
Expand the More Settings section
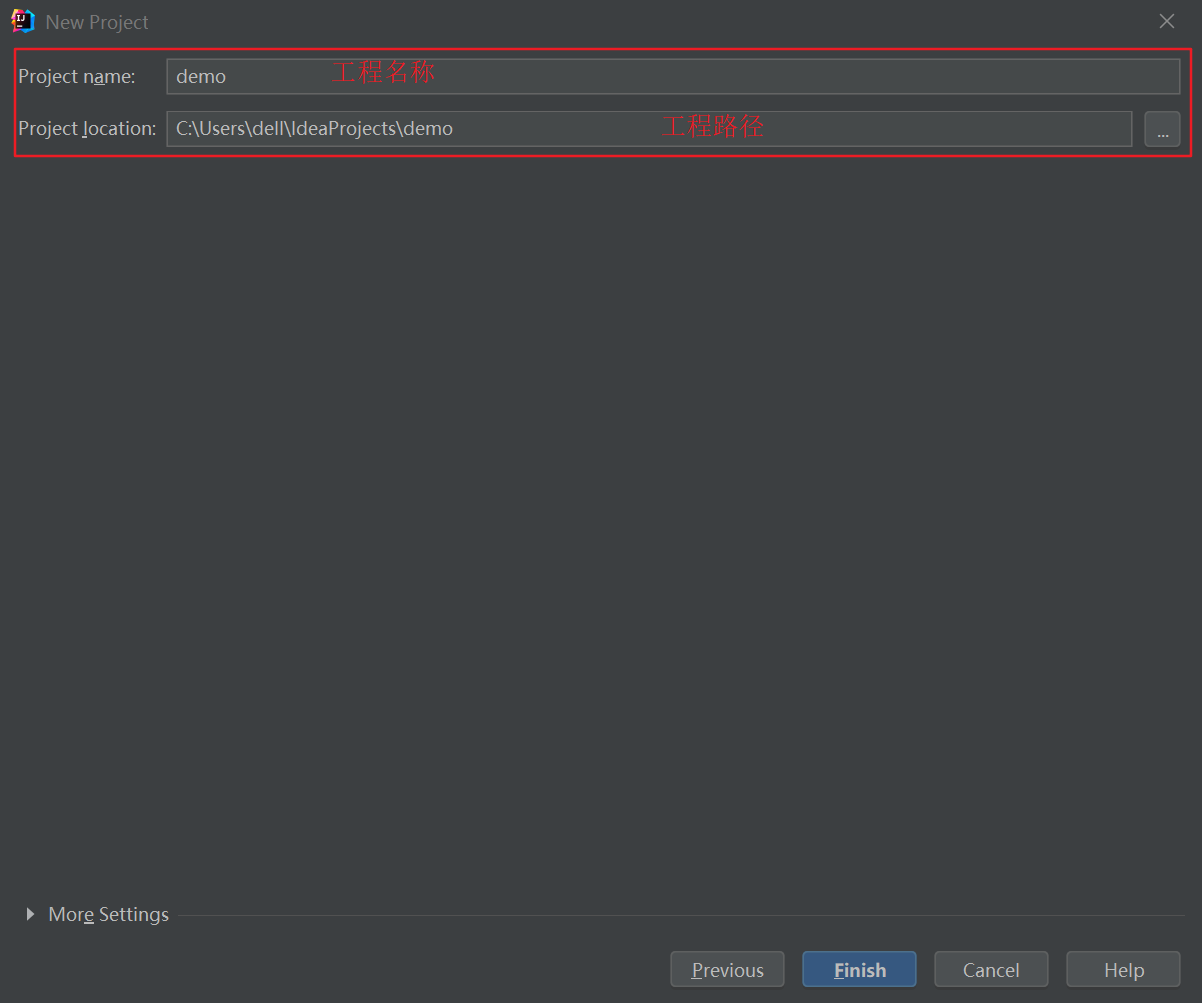[98, 914]
